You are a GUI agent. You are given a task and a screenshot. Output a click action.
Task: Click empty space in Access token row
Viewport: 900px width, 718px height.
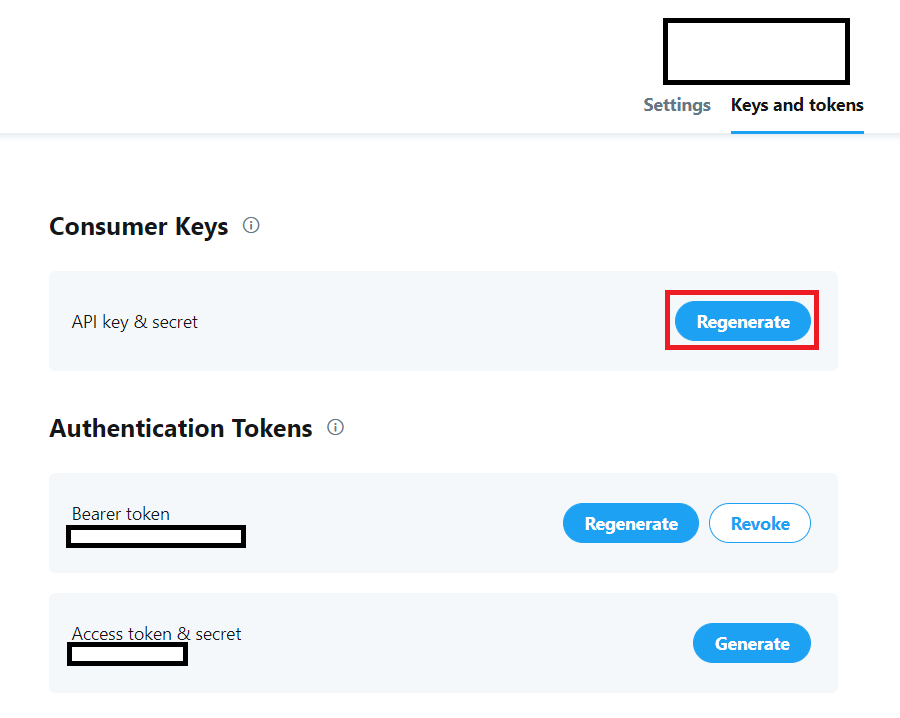point(459,643)
